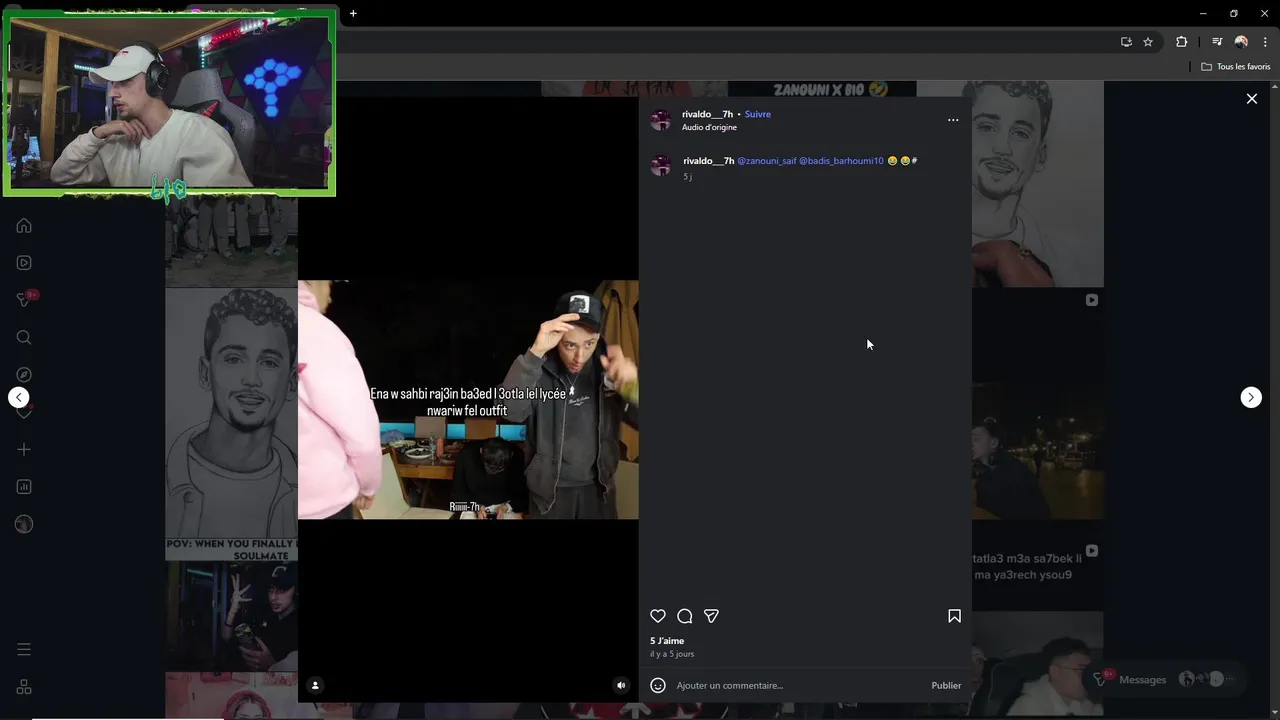This screenshot has width=1280, height=720.
Task: Open profile avatar in the sidebar
Action: pyautogui.click(x=24, y=524)
